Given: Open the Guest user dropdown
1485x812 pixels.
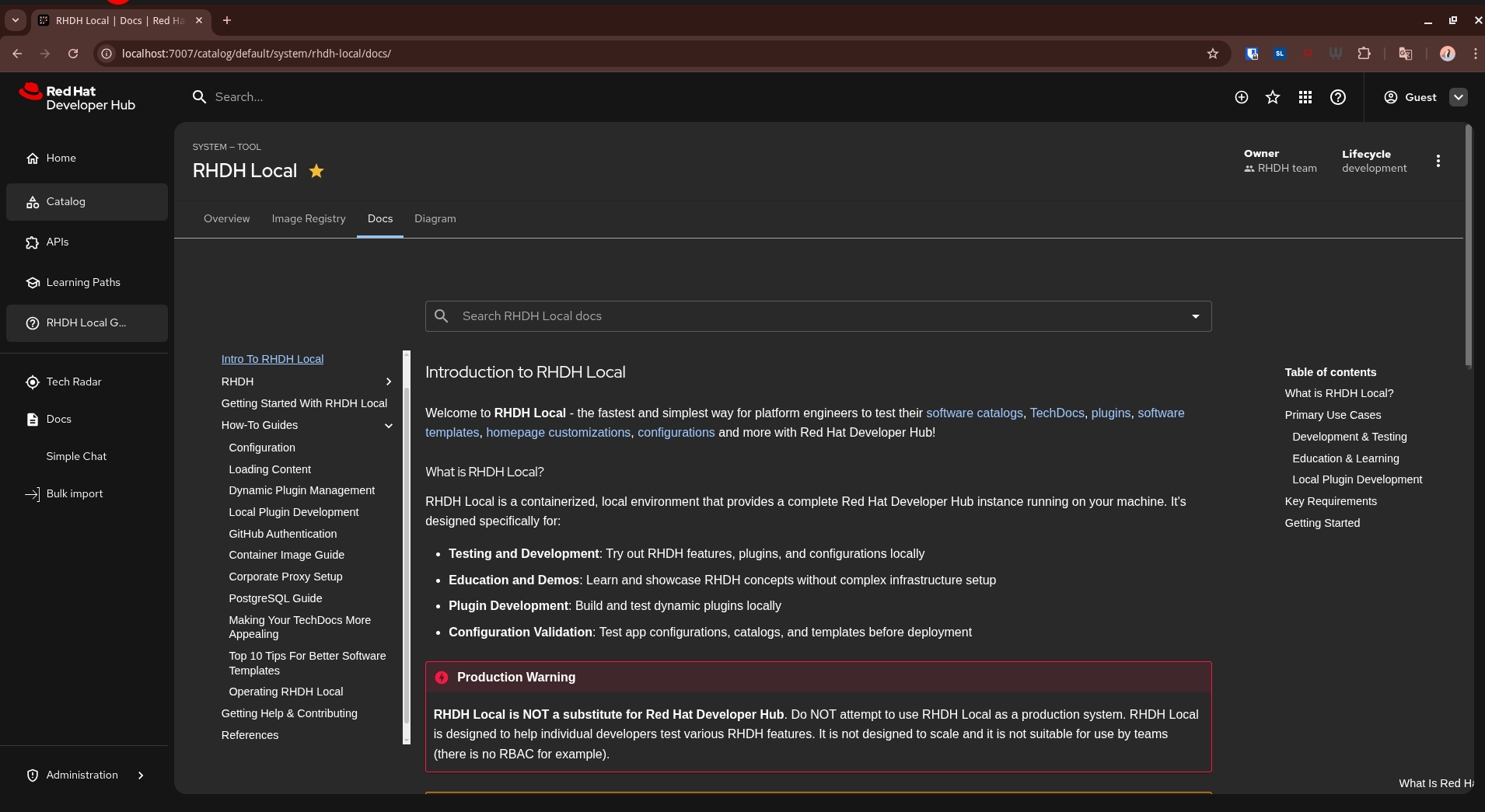Looking at the screenshot, I should 1459,97.
